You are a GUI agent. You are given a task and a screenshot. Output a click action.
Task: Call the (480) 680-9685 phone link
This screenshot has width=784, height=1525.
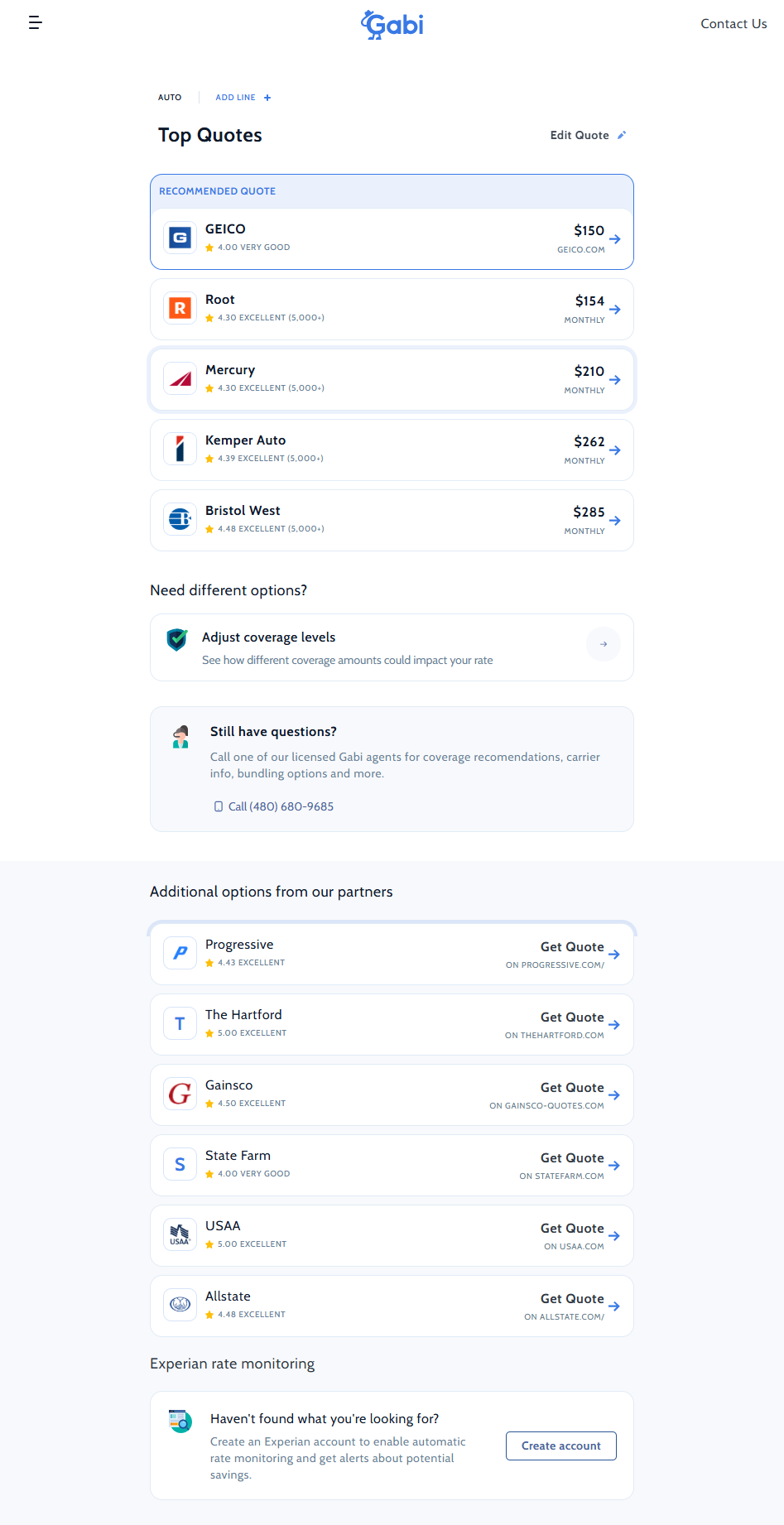tap(281, 806)
